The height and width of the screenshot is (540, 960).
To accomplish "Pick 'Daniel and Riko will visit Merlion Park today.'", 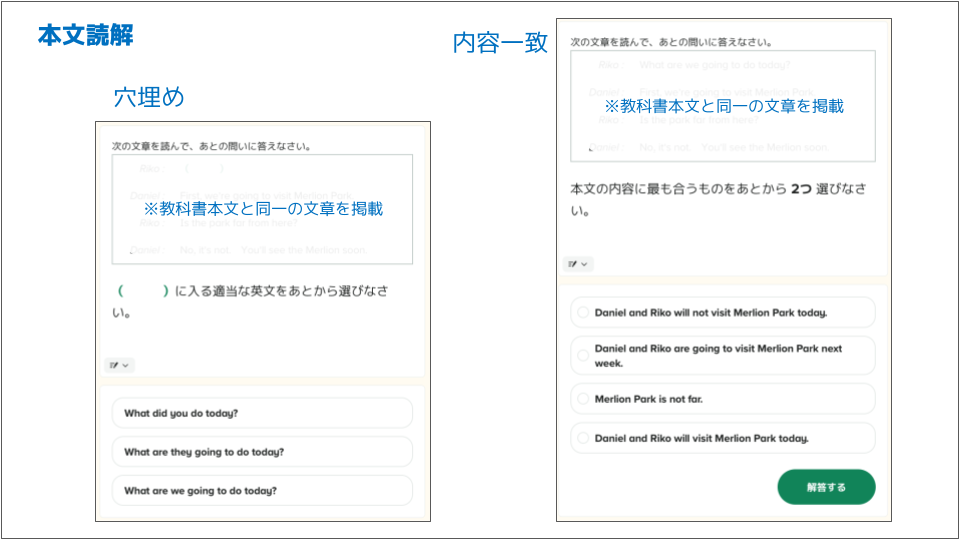I will pyautogui.click(x=722, y=438).
